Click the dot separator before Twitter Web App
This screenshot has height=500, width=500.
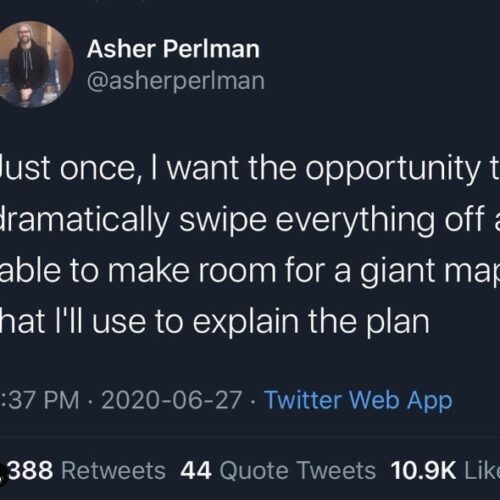click(x=253, y=400)
